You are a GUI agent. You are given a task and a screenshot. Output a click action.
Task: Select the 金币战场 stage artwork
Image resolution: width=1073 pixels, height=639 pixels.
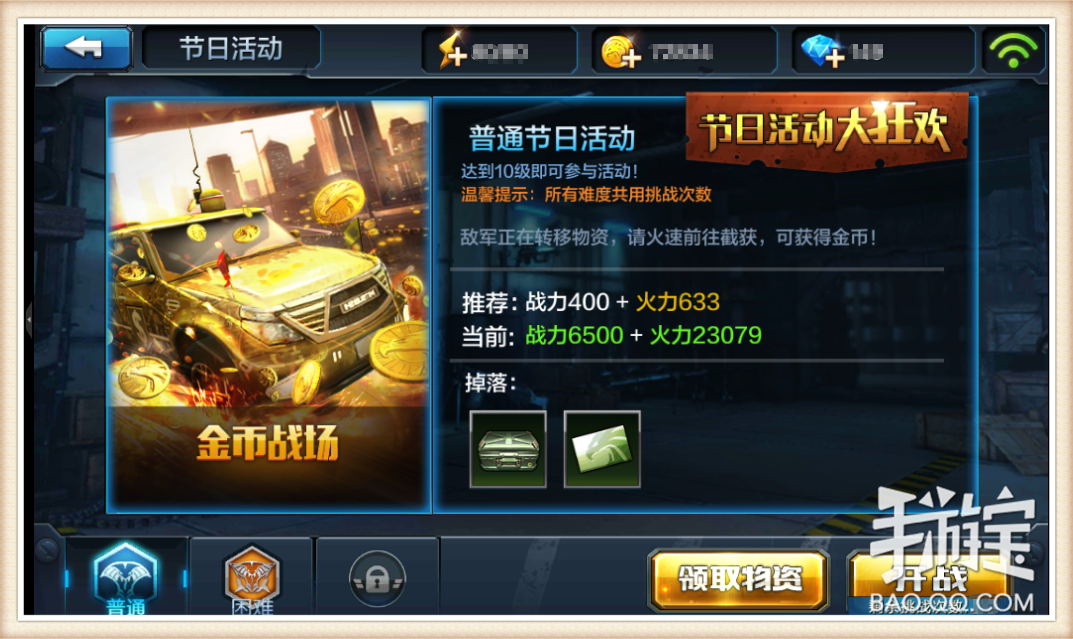click(268, 304)
